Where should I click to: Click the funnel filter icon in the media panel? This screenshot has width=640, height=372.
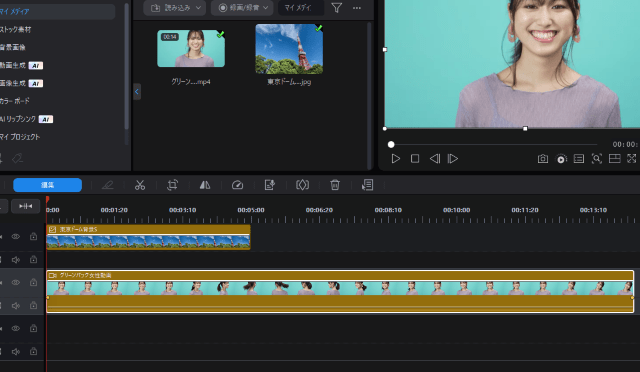(336, 8)
